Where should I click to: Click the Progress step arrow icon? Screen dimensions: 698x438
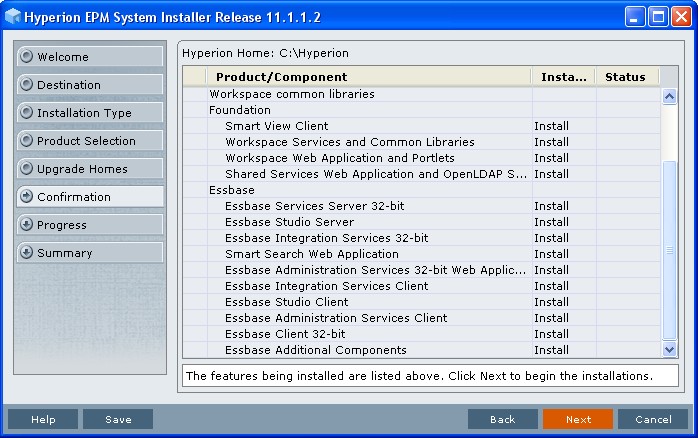(x=26, y=225)
